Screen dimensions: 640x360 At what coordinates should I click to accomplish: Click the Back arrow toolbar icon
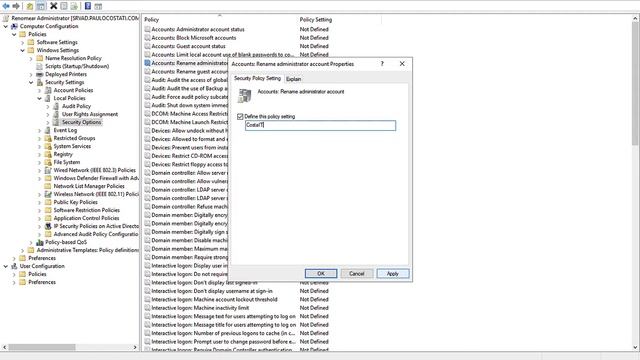coord(6,6)
